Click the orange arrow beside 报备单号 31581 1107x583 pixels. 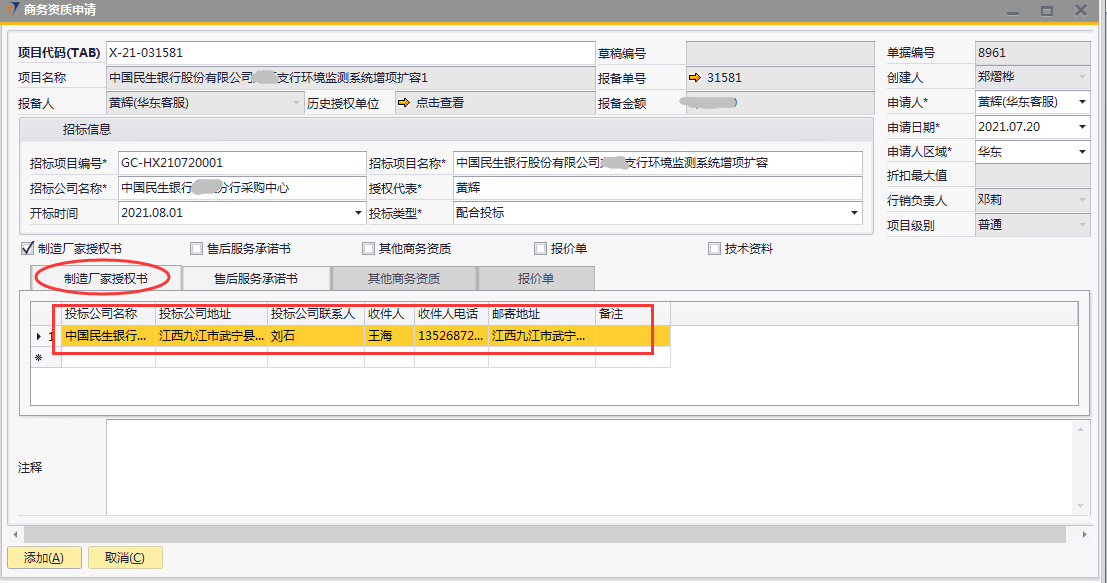coord(695,78)
